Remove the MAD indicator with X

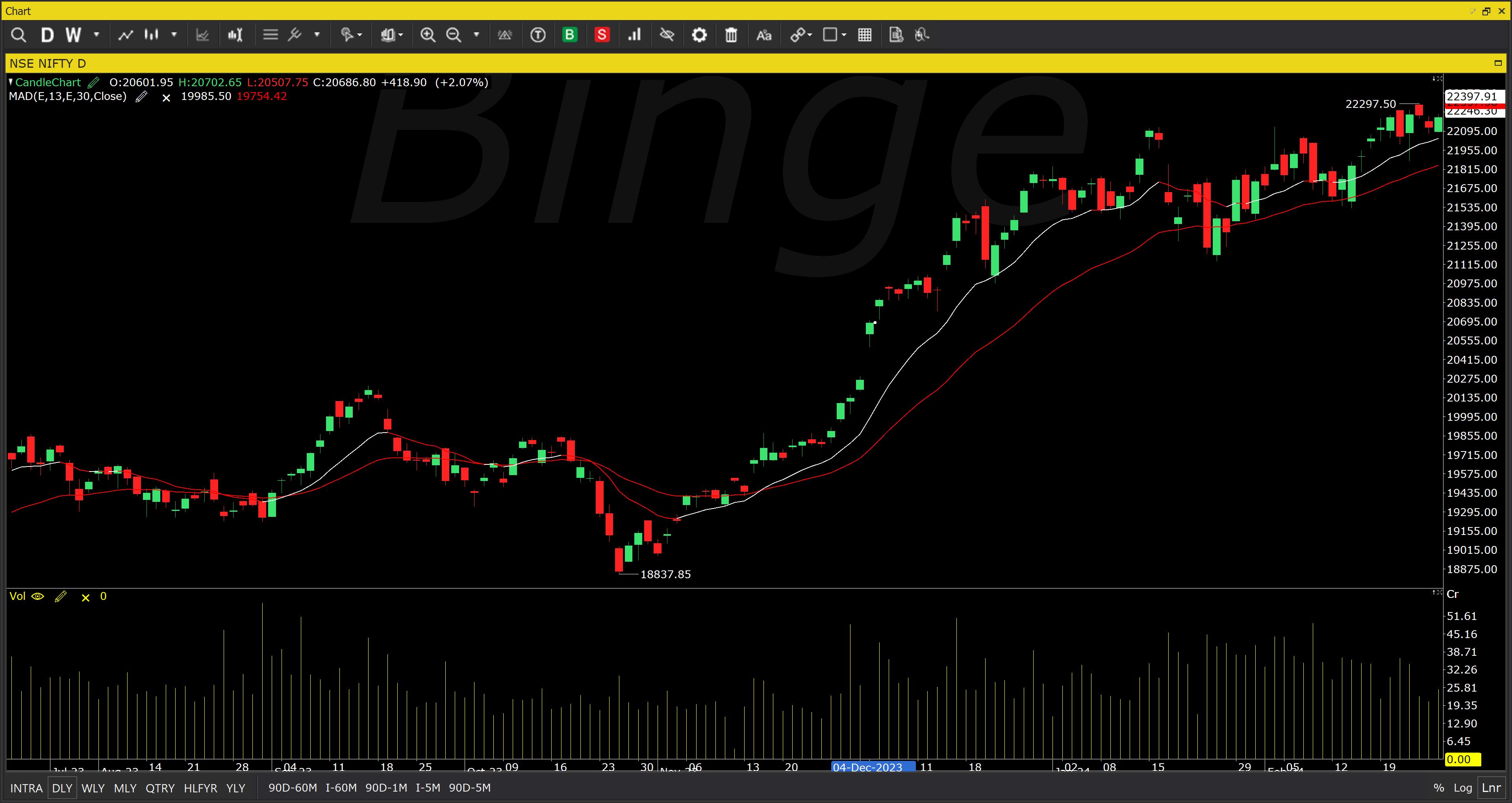166,98
